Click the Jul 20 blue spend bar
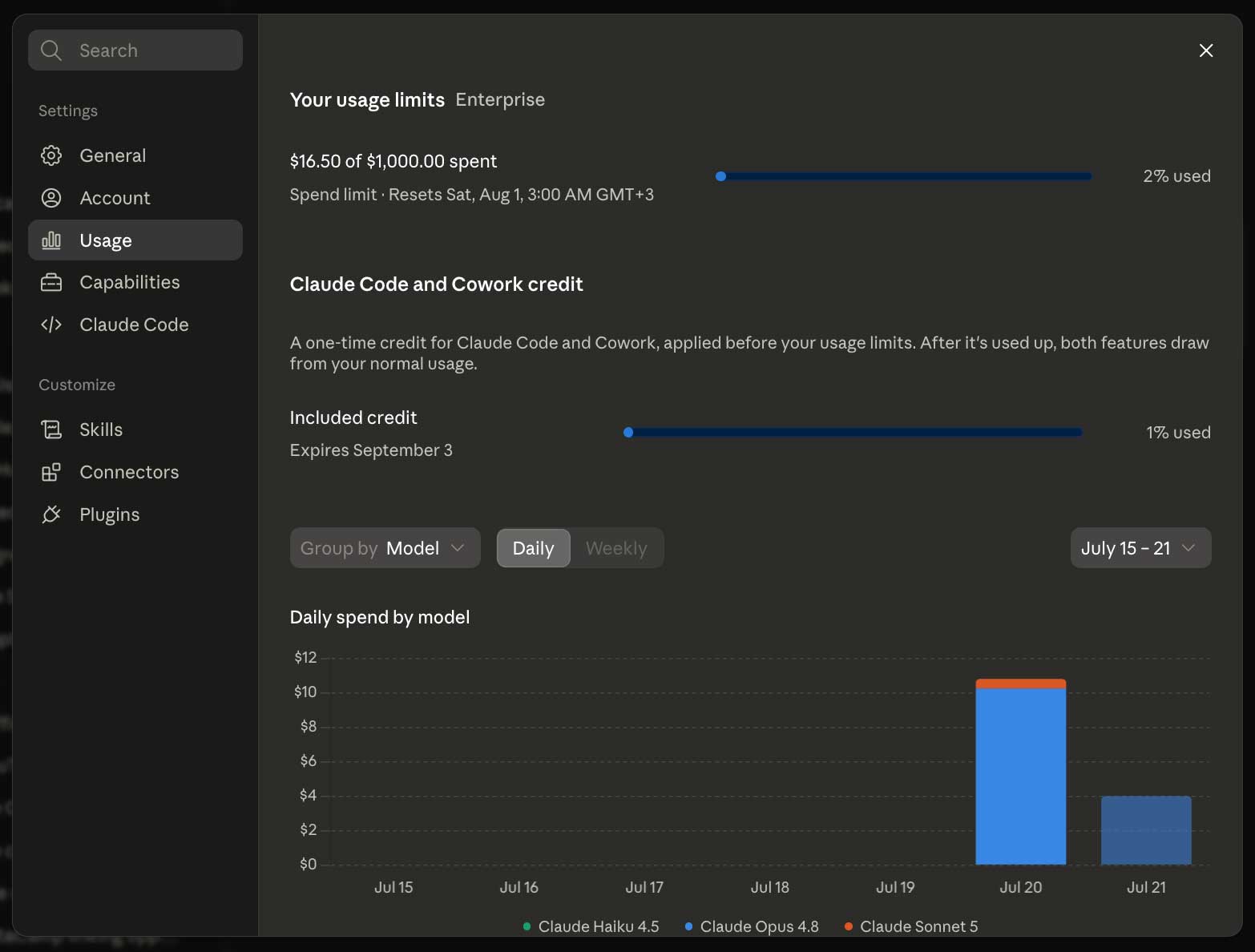This screenshot has width=1255, height=952. point(1020,777)
